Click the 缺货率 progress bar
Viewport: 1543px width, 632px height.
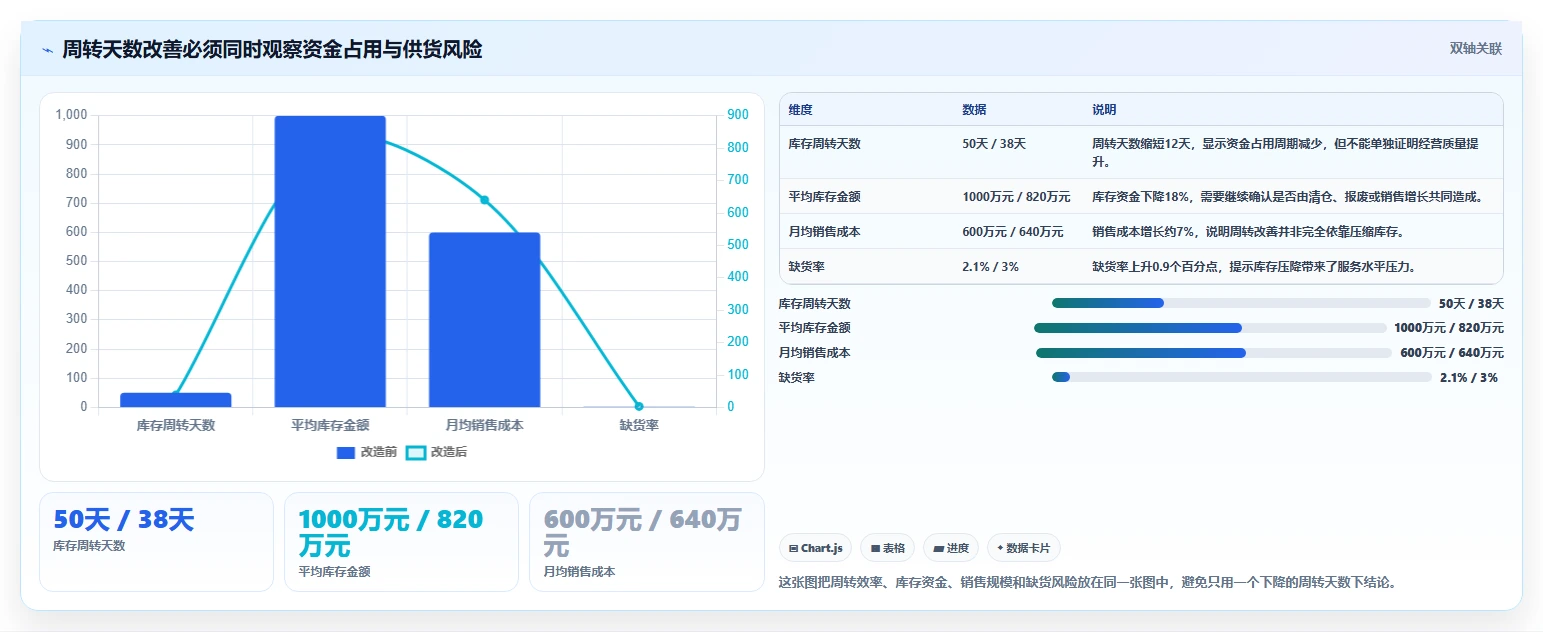coord(1241,377)
